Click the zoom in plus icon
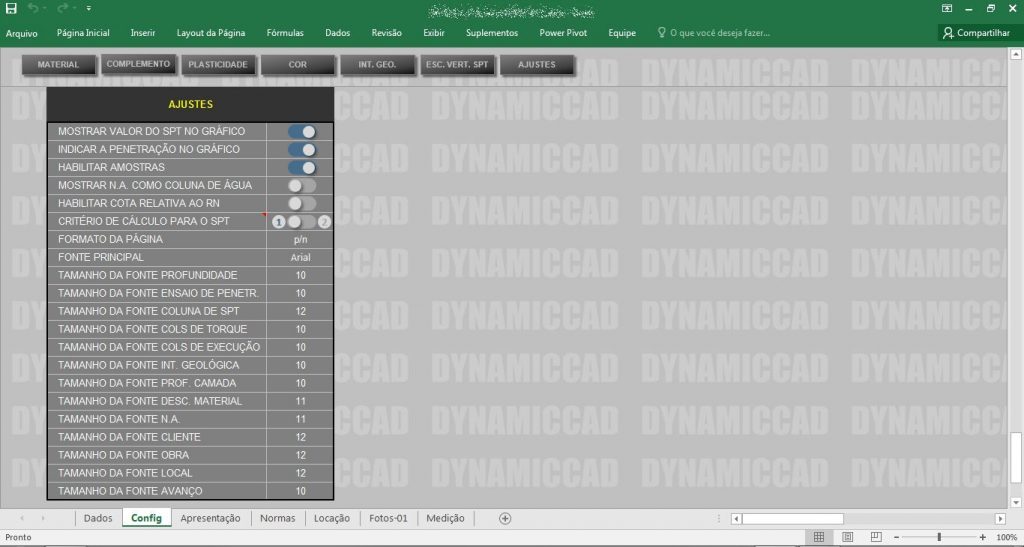The width and height of the screenshot is (1024, 547). [983, 537]
